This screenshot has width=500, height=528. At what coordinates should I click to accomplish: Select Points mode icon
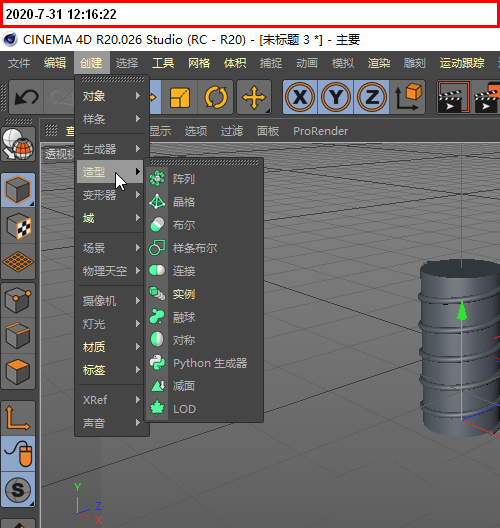[18, 300]
